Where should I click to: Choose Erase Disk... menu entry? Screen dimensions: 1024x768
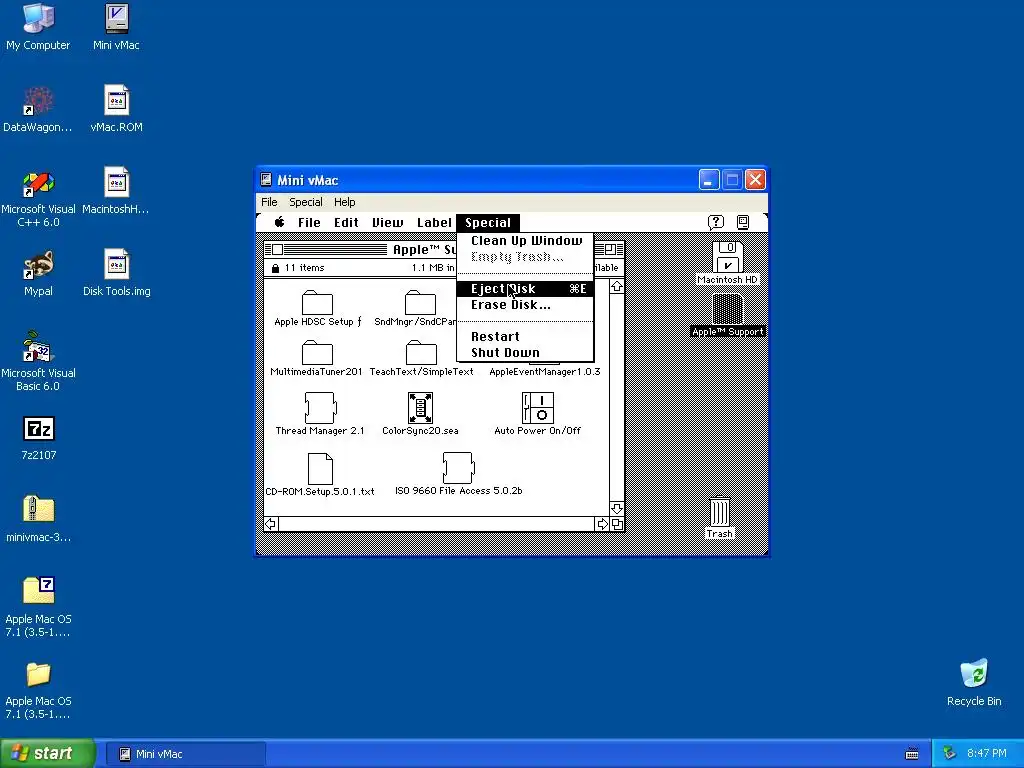[x=526, y=305]
